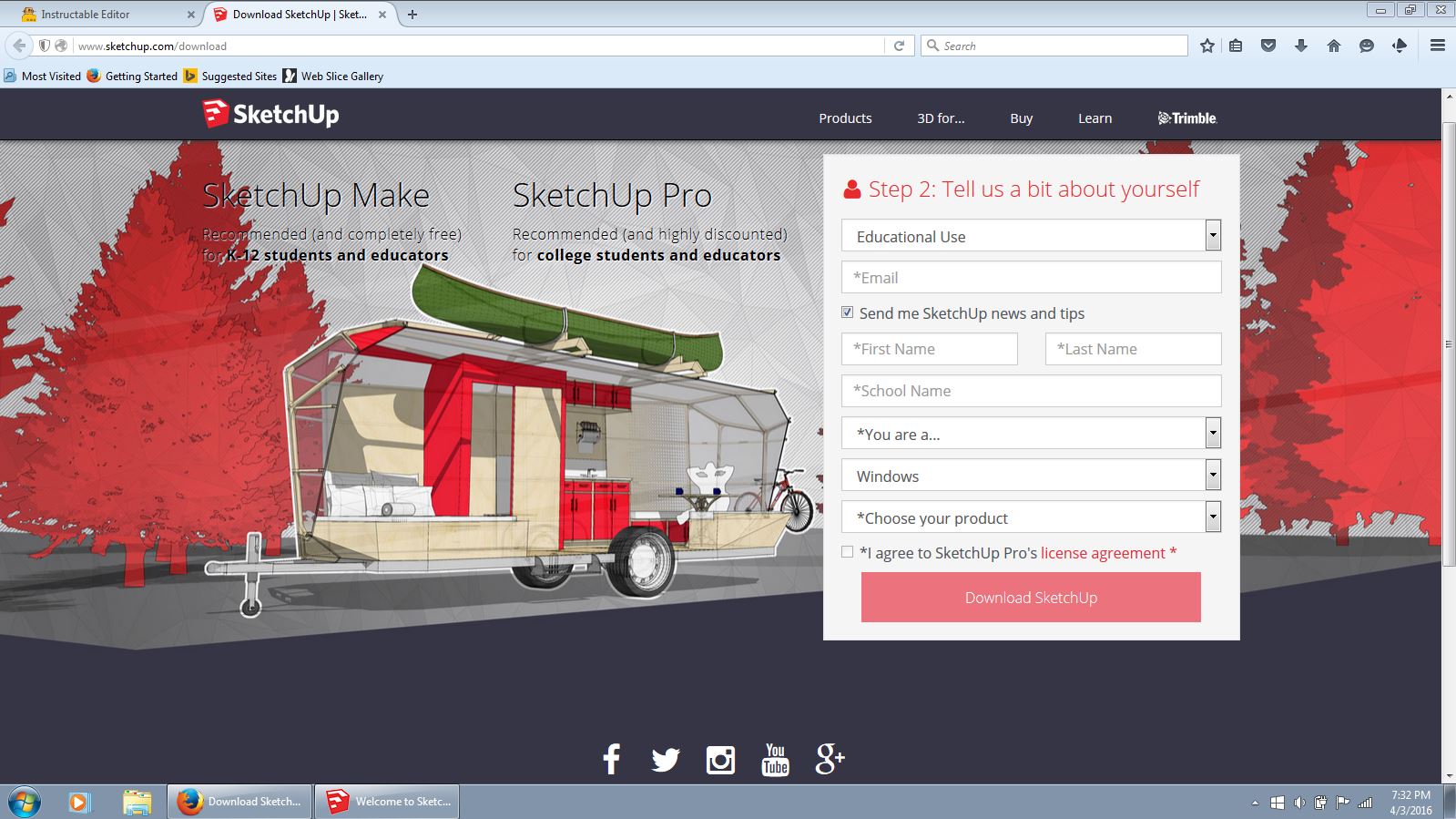Open the 3D for... menu

(x=941, y=118)
